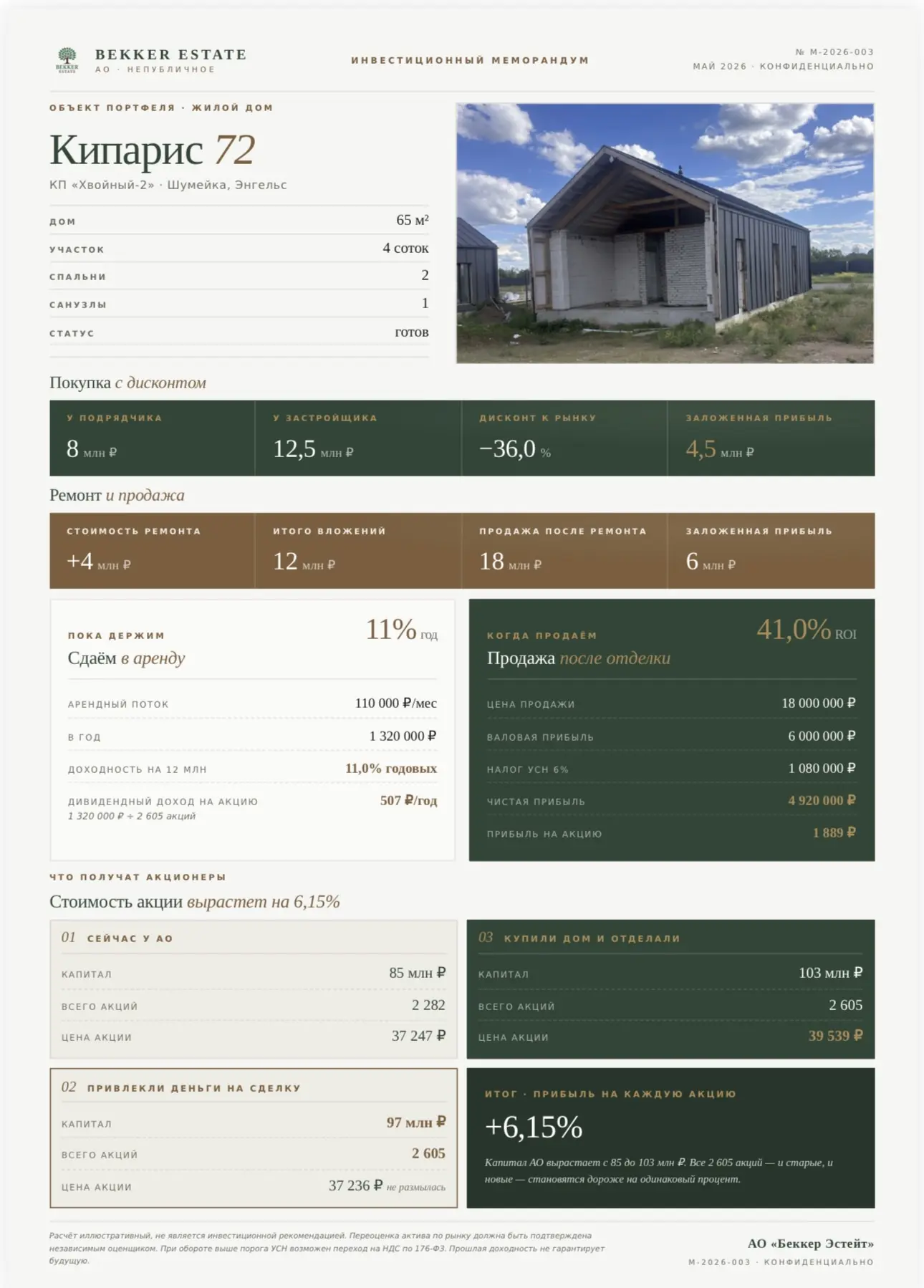
Task: Select 'Продажа после отделки' card title
Action: pos(579,658)
